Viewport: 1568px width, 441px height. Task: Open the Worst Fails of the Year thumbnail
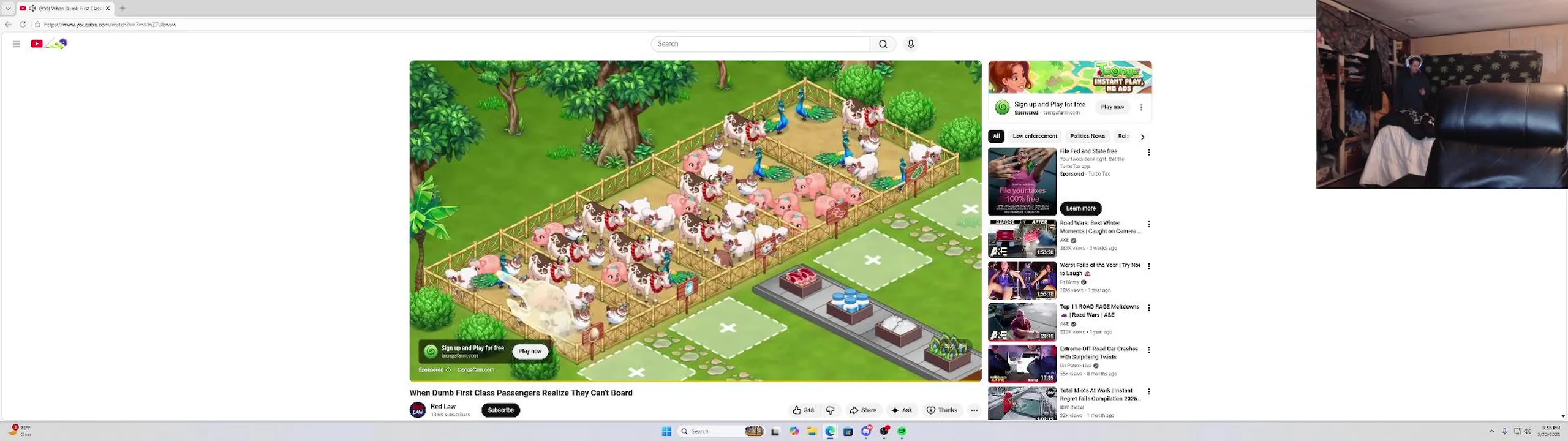[1022, 280]
